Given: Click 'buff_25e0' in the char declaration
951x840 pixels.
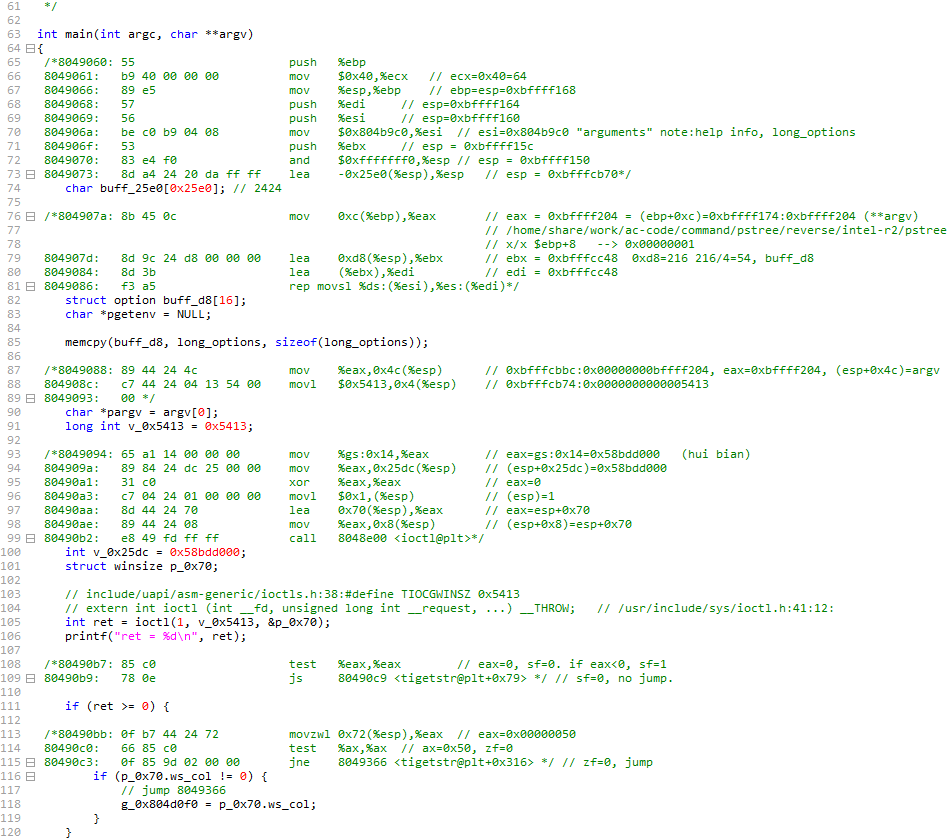Looking at the screenshot, I should coord(131,189).
